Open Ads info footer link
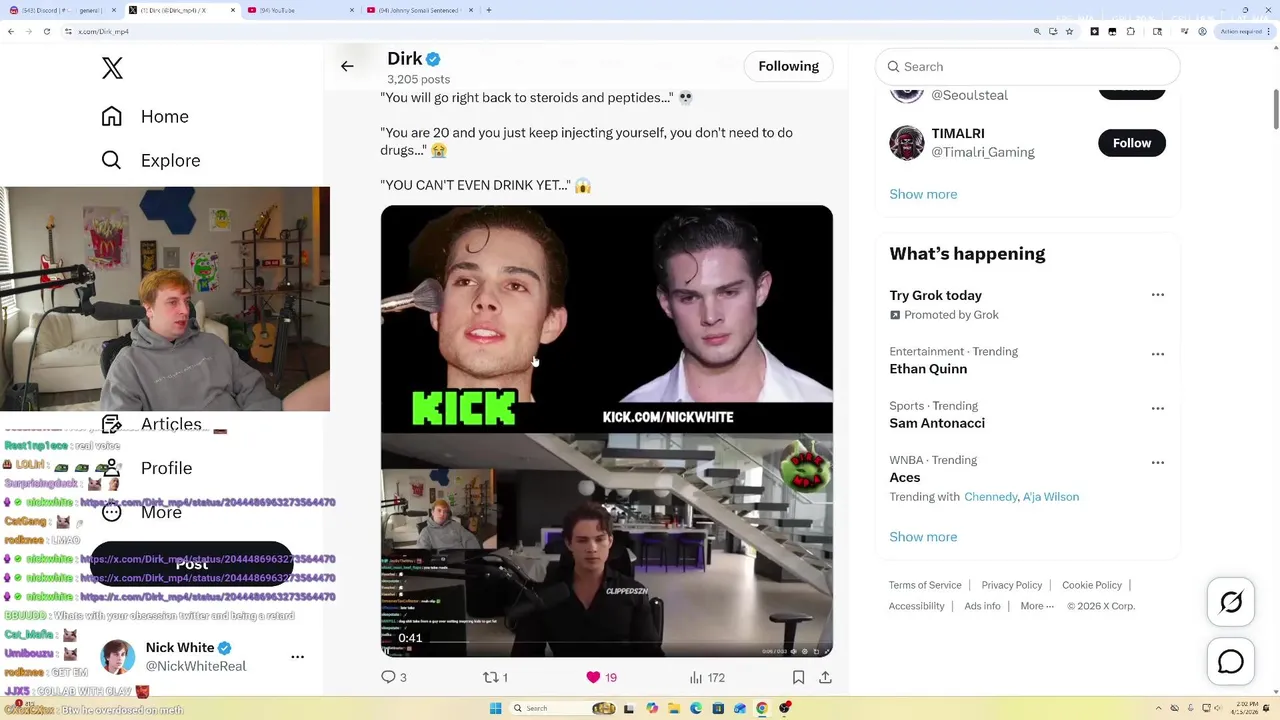The height and width of the screenshot is (720, 1280). point(982,606)
